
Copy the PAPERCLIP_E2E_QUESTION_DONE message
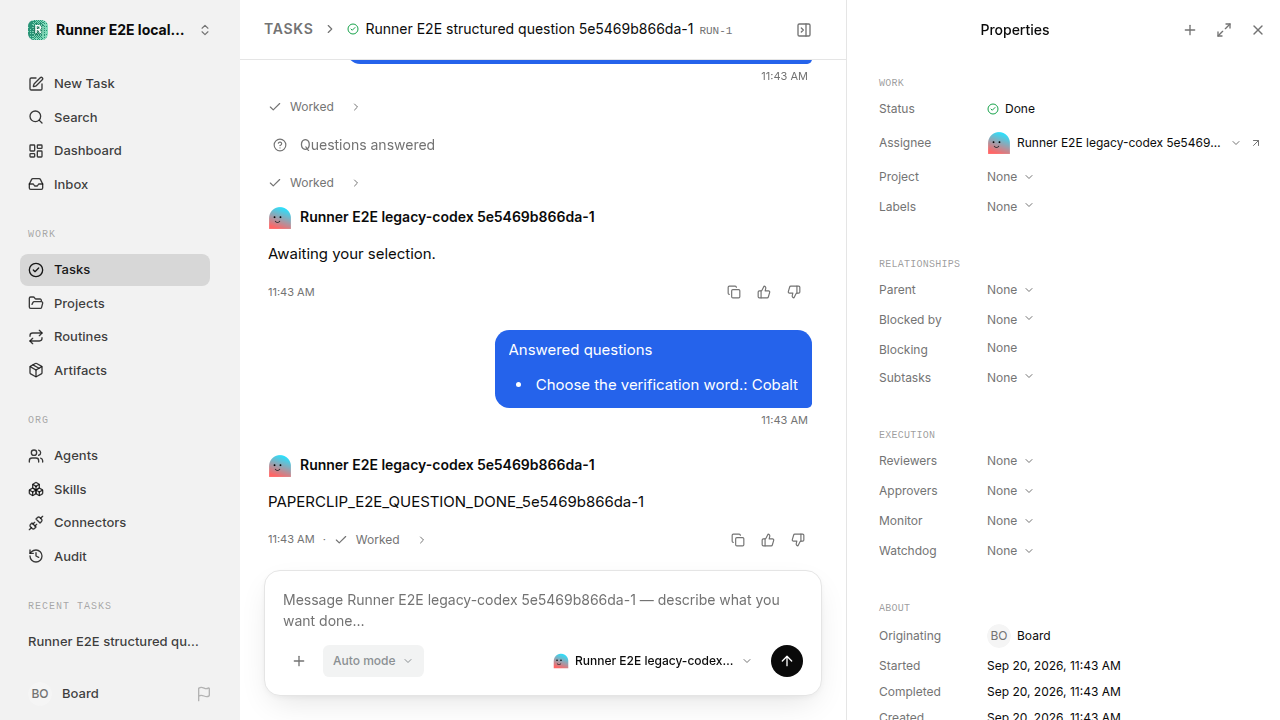coord(738,540)
